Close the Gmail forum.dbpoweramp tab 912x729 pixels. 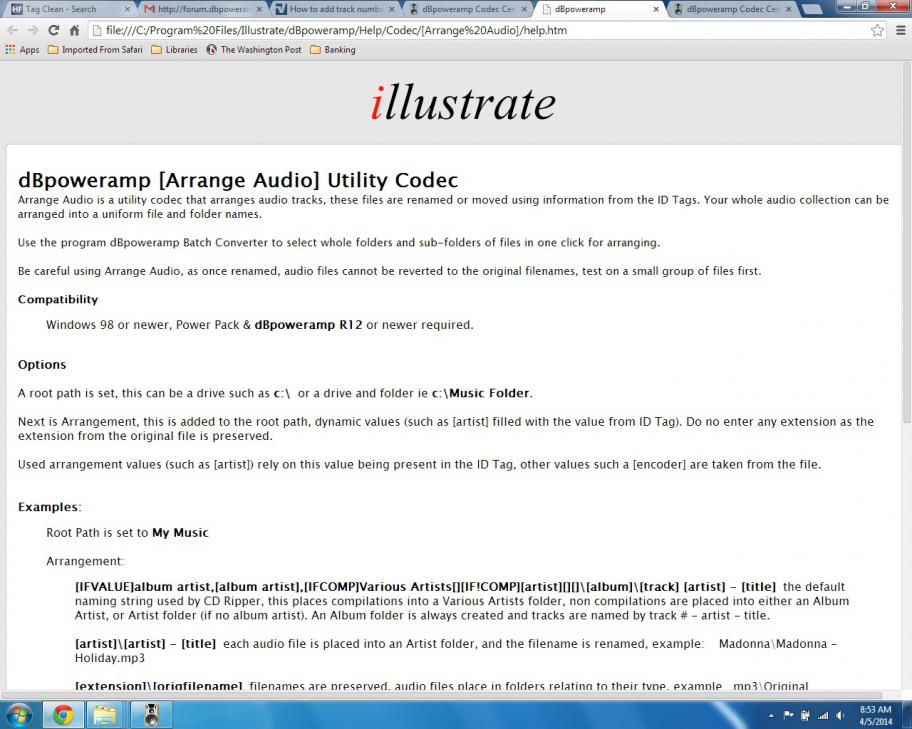(x=259, y=9)
